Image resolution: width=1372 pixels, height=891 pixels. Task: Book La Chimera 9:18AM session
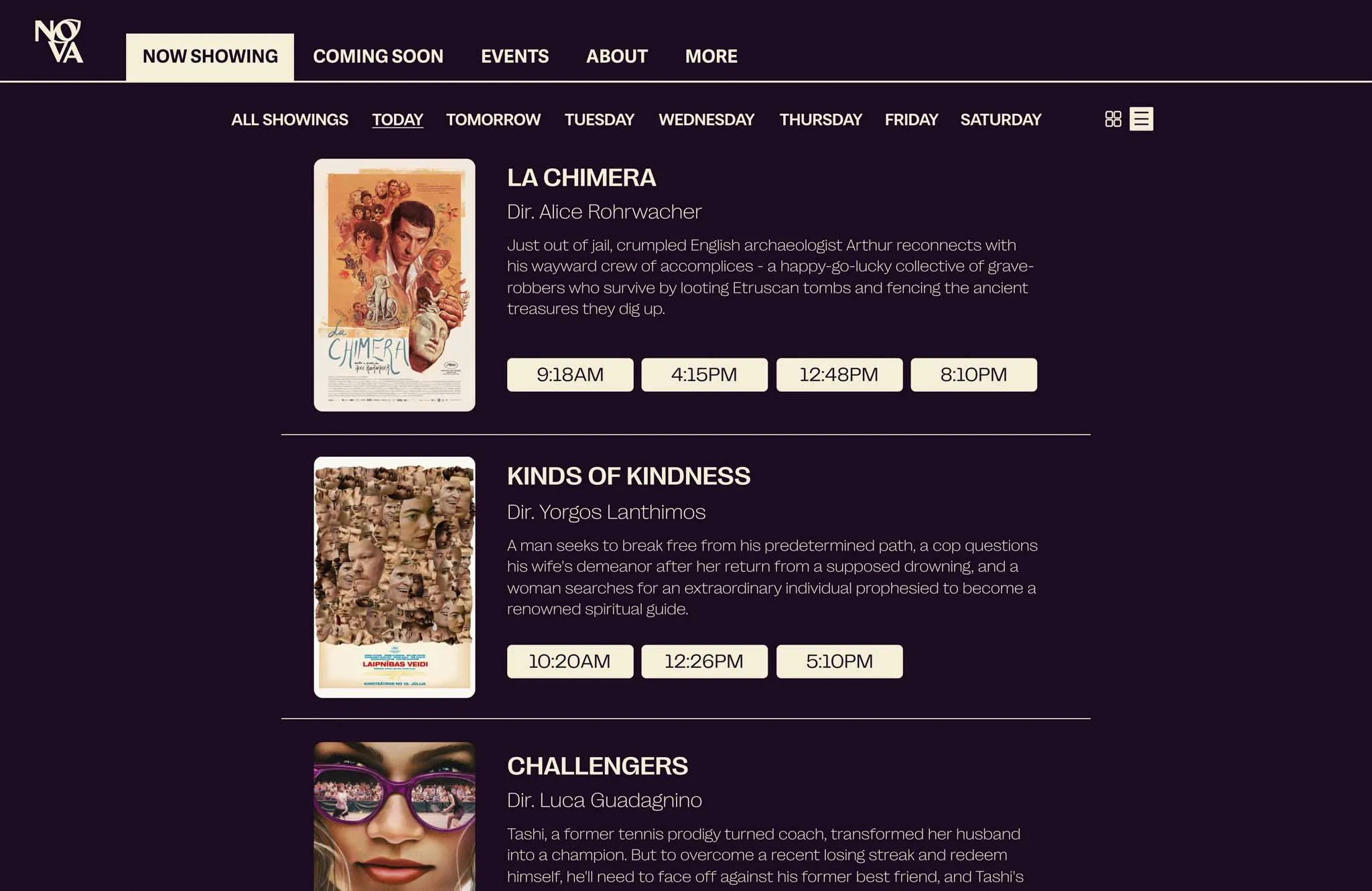point(570,374)
